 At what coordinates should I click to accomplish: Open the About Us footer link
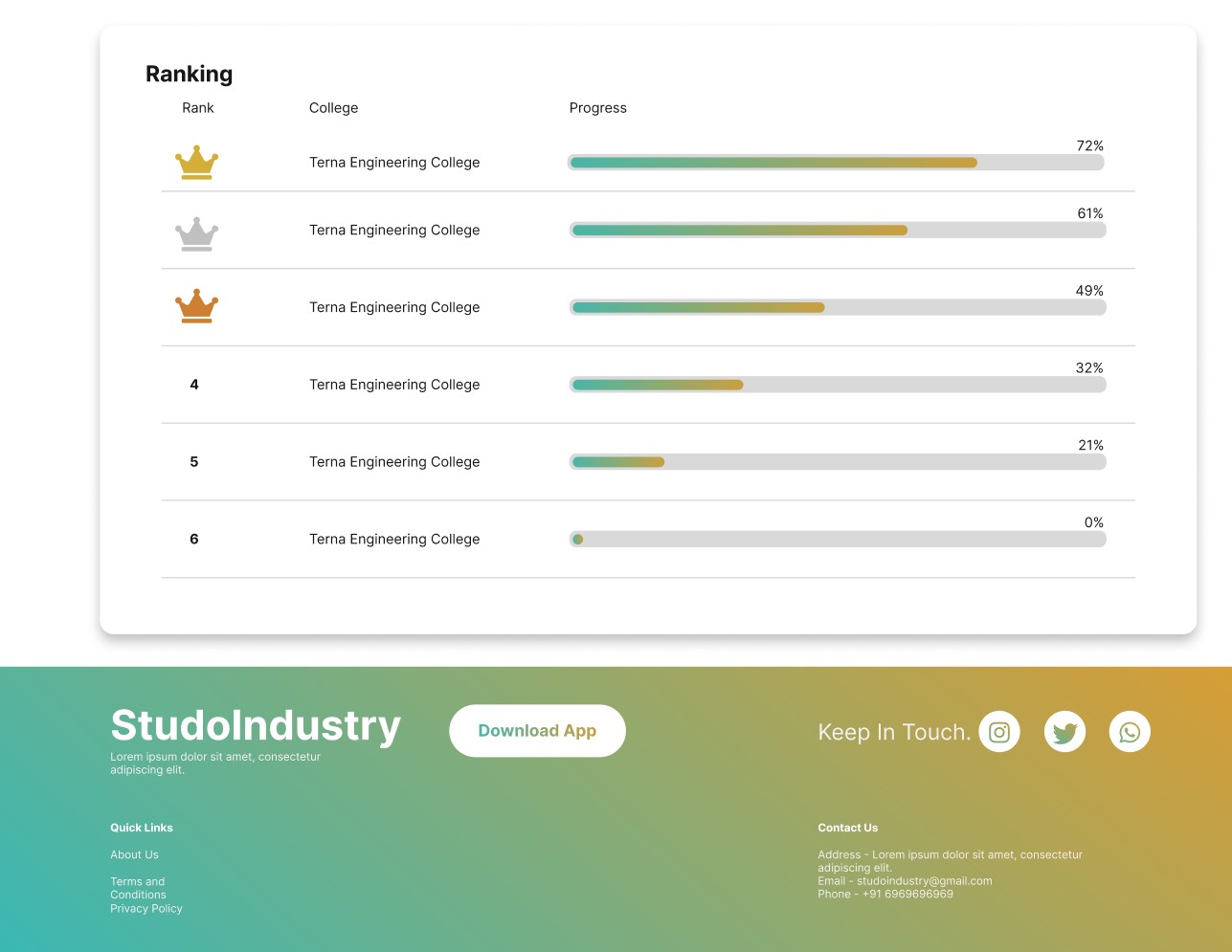pos(134,855)
